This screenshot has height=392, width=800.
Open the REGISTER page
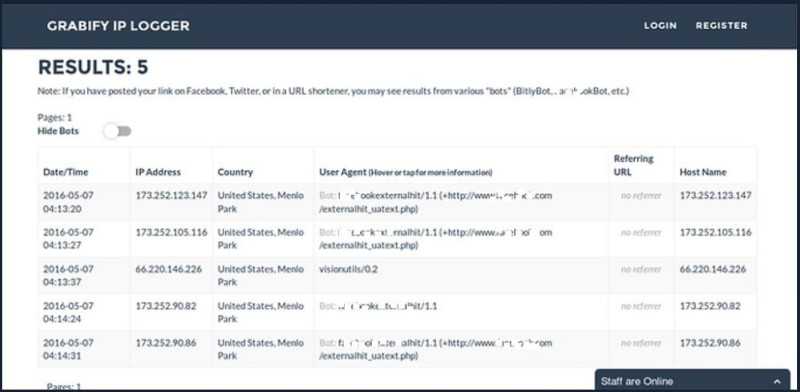point(721,26)
